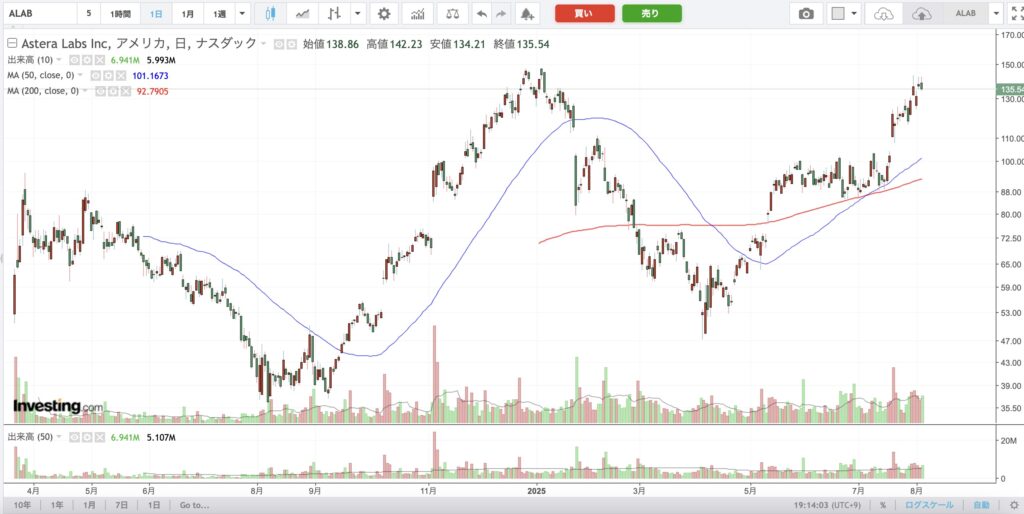Image resolution: width=1024 pixels, height=514 pixels.
Task: Delete the MA (200, close, 0) indicator
Action: click(128, 91)
